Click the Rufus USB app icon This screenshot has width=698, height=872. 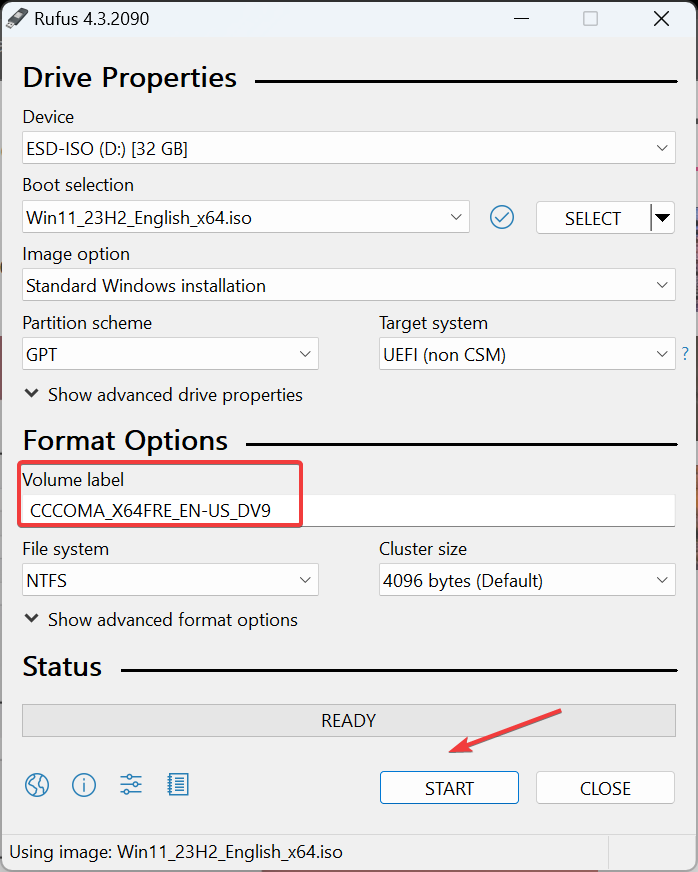[x=16, y=18]
